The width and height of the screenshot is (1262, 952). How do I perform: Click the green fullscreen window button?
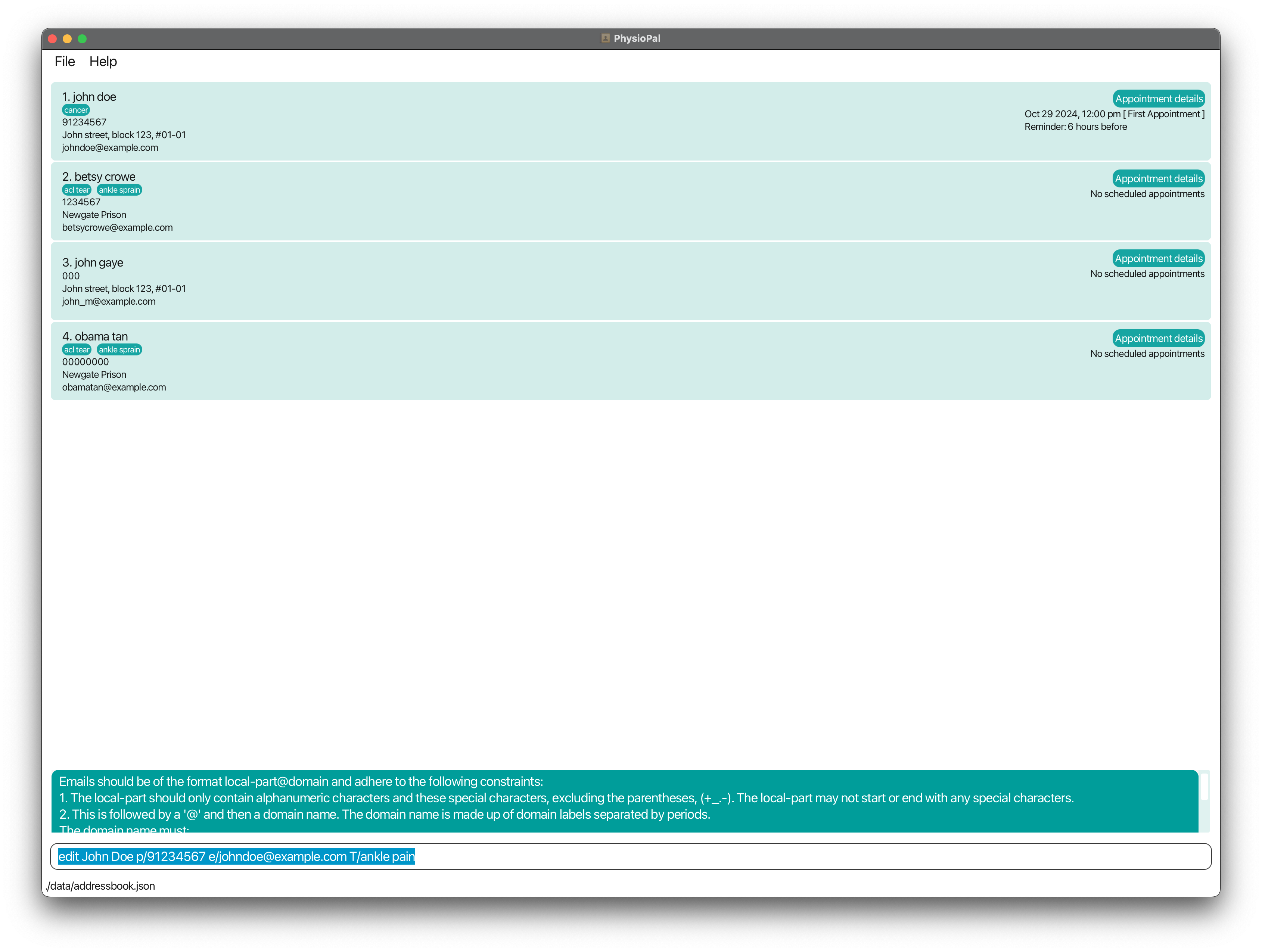coord(82,39)
